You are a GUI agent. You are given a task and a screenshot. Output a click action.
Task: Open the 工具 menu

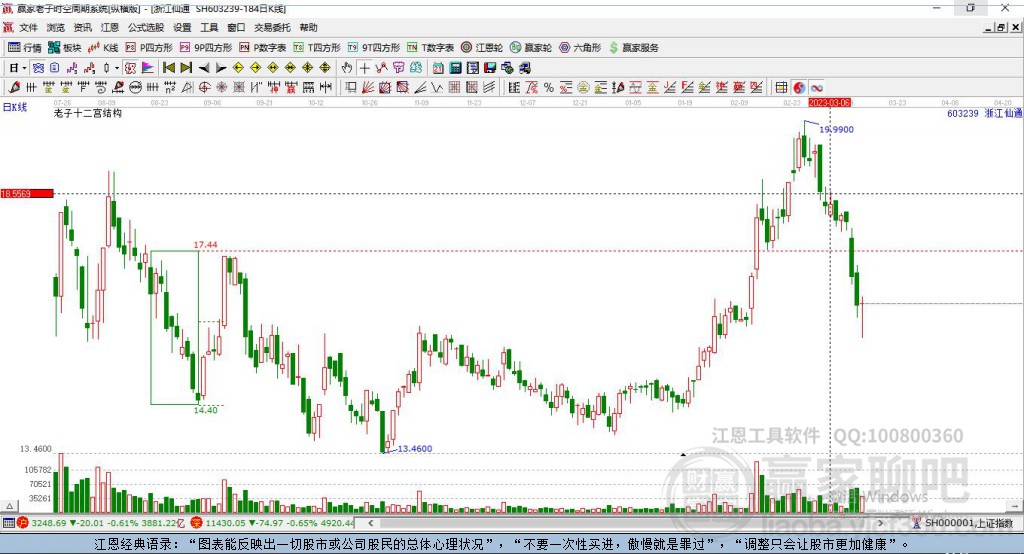[x=209, y=27]
